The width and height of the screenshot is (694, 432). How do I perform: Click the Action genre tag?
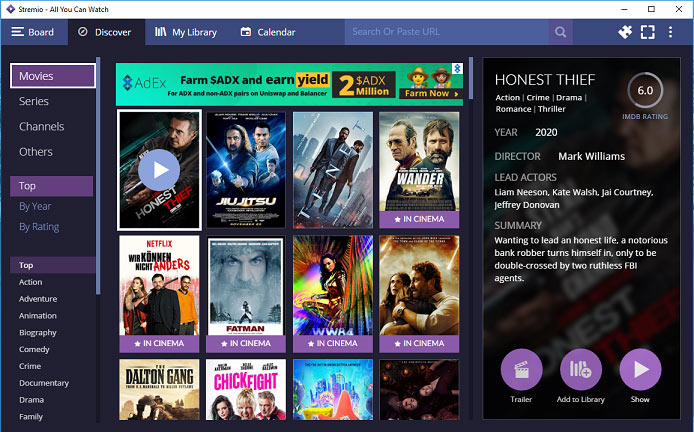coord(507,98)
